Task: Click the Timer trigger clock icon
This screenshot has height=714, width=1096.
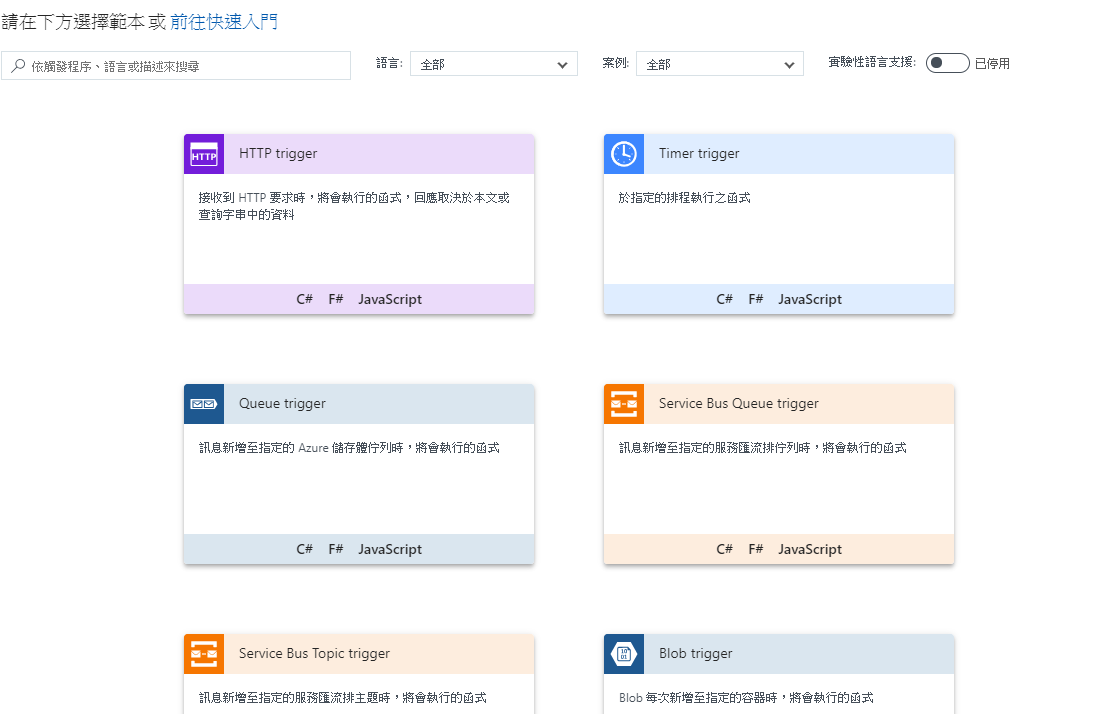Action: 624,153
